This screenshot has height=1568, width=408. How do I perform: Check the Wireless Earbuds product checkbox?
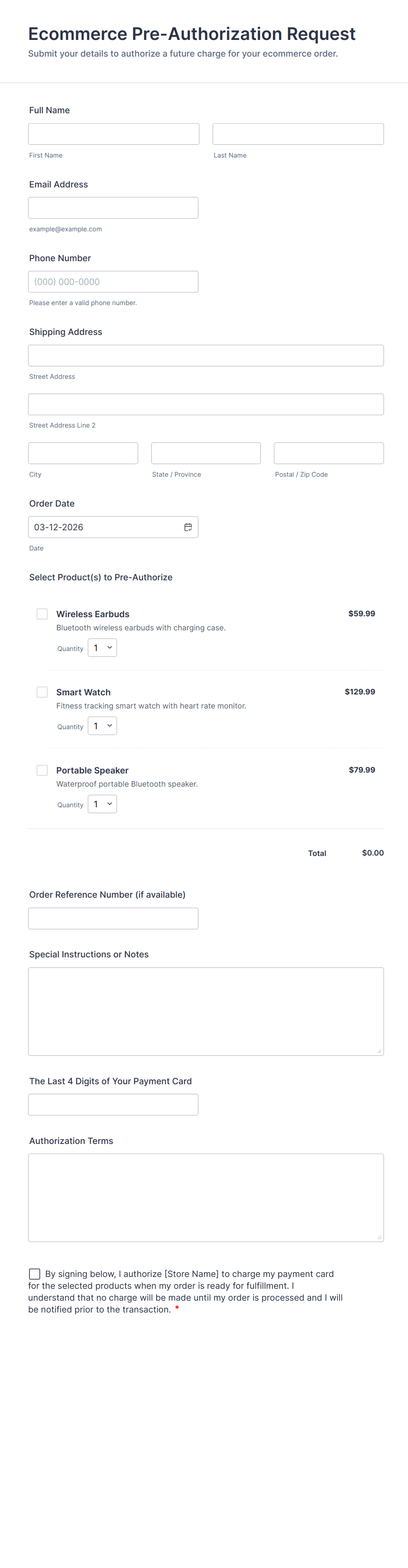click(x=42, y=614)
